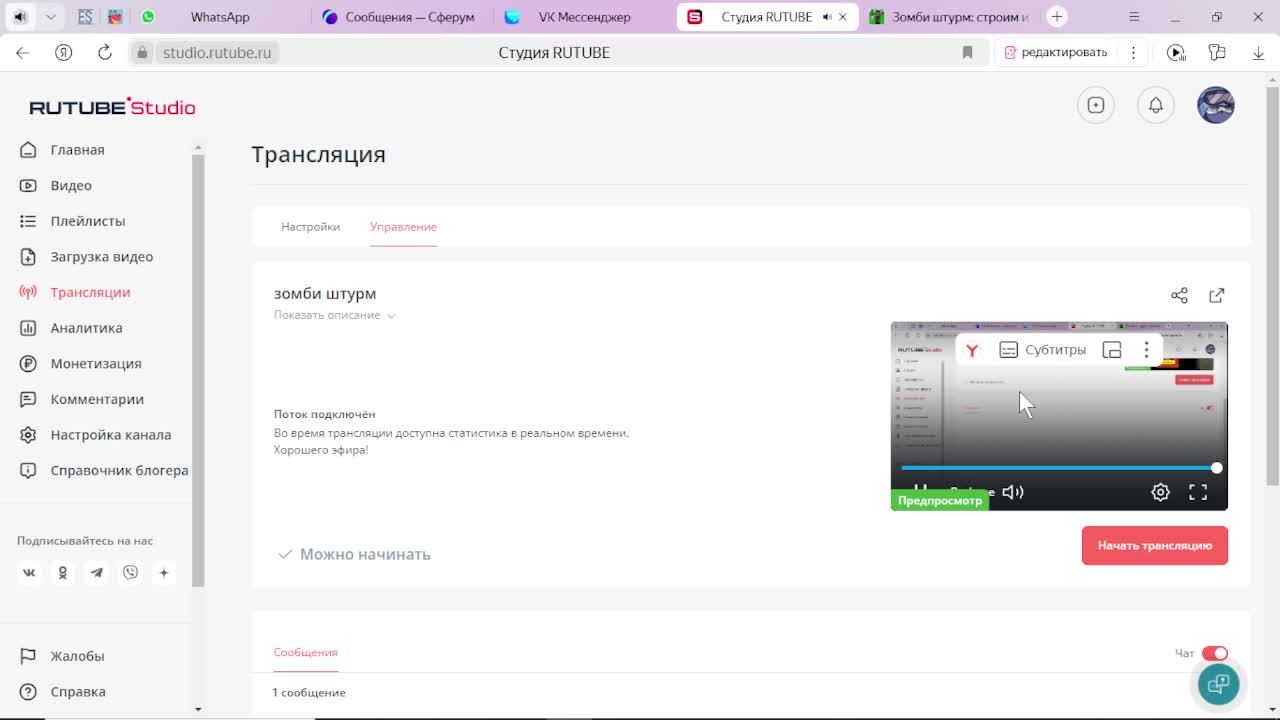This screenshot has height=720, width=1280.
Task: Open the support chat bubble
Action: point(1218,684)
